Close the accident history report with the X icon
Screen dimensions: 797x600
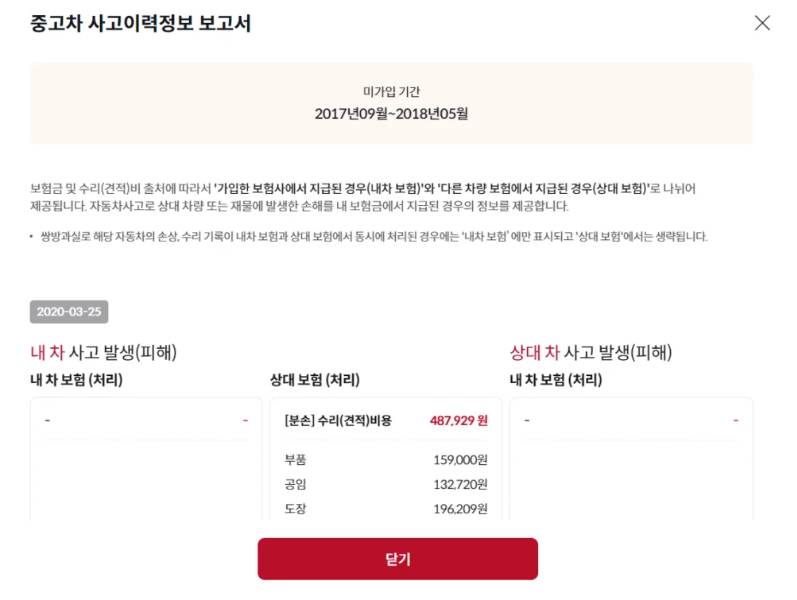point(762,23)
